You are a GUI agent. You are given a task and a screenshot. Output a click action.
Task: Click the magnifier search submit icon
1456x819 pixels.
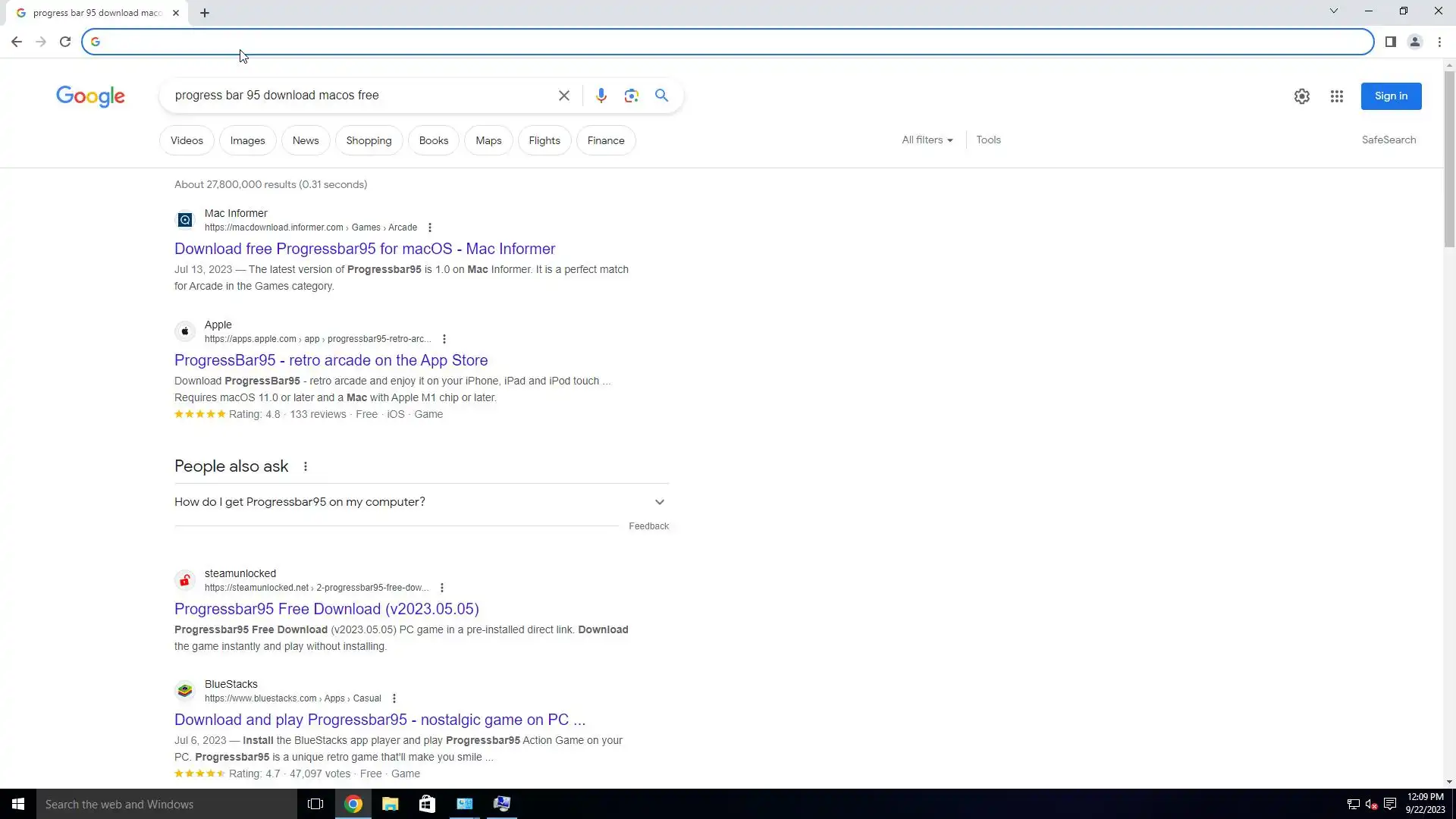[x=661, y=96]
